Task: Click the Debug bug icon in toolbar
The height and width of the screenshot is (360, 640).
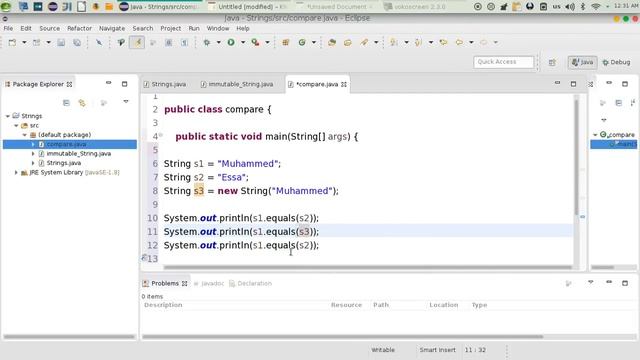Action: tap(207, 42)
